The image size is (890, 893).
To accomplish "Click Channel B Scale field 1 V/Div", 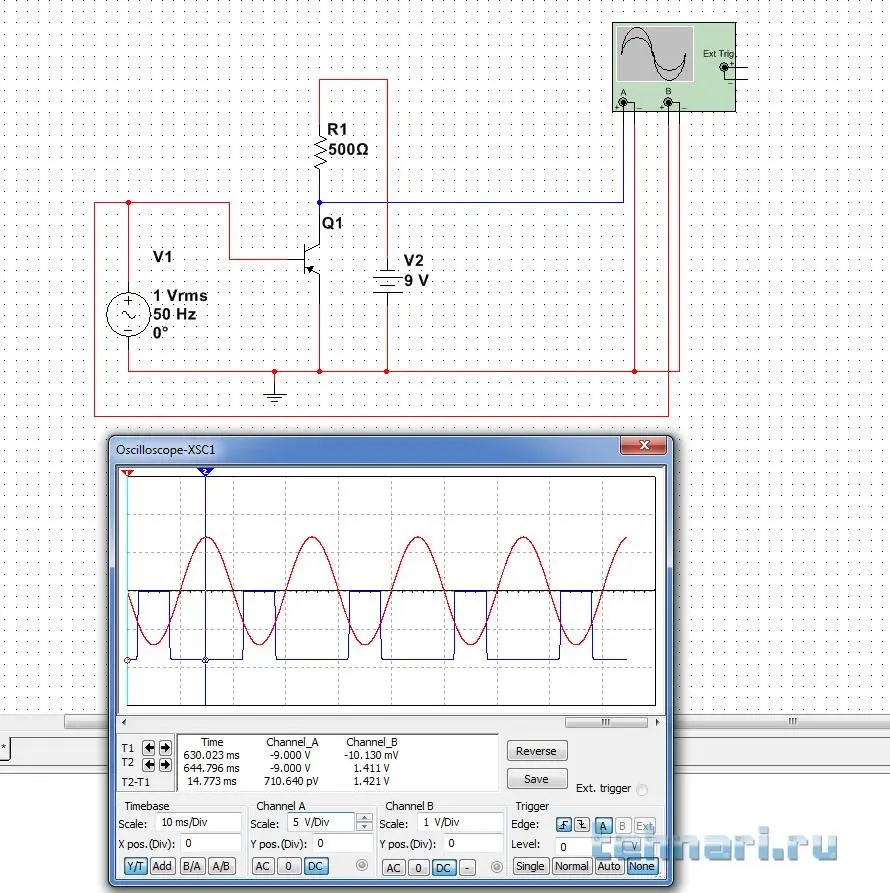I will [460, 822].
